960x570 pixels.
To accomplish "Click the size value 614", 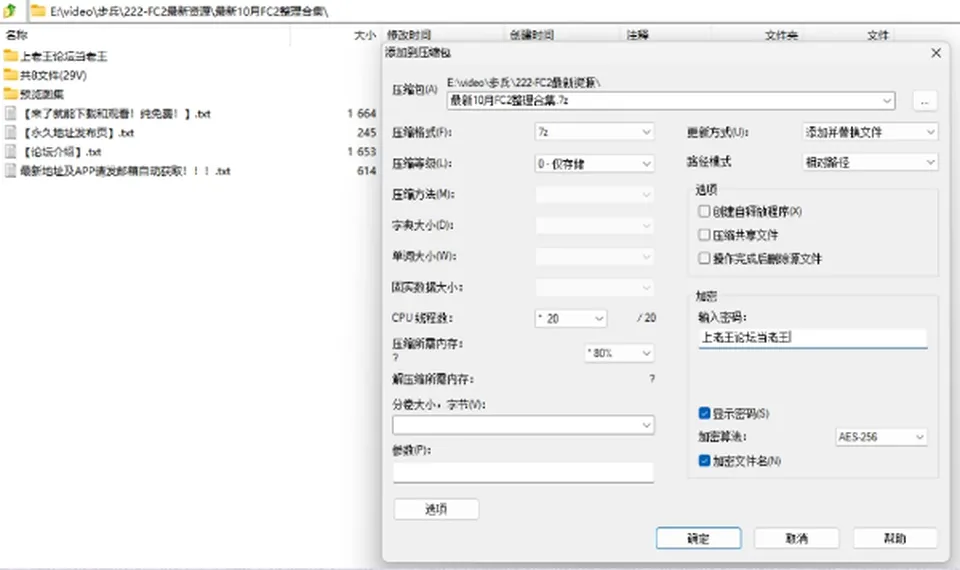I will pos(367,170).
